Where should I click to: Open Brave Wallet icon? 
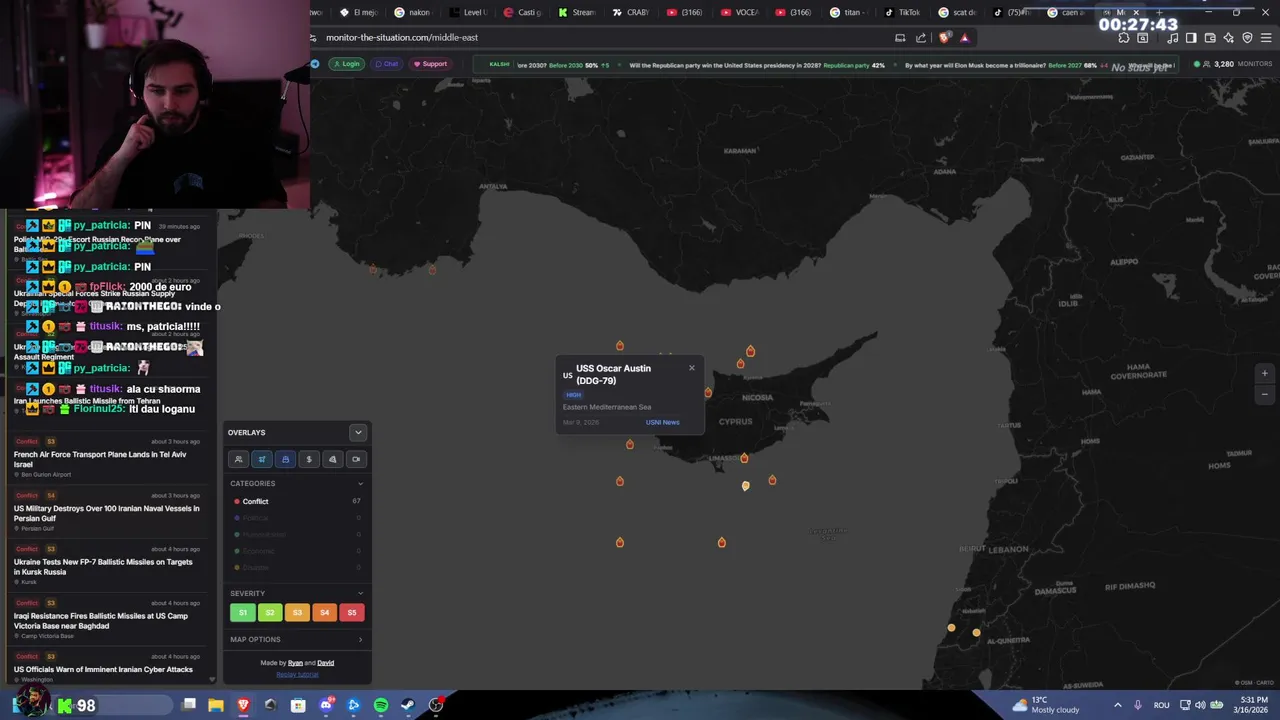pyautogui.click(x=1210, y=38)
